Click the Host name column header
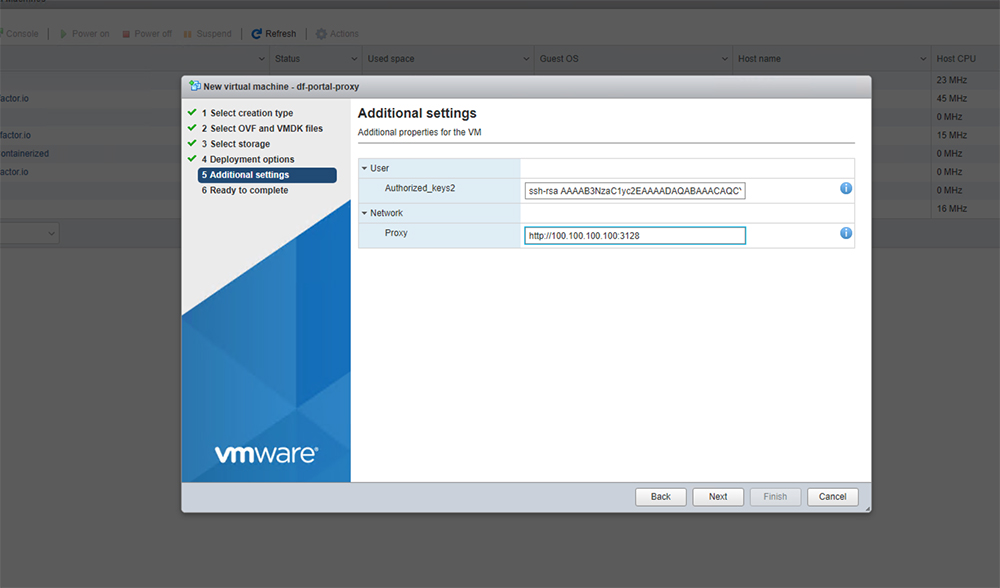 (759, 59)
